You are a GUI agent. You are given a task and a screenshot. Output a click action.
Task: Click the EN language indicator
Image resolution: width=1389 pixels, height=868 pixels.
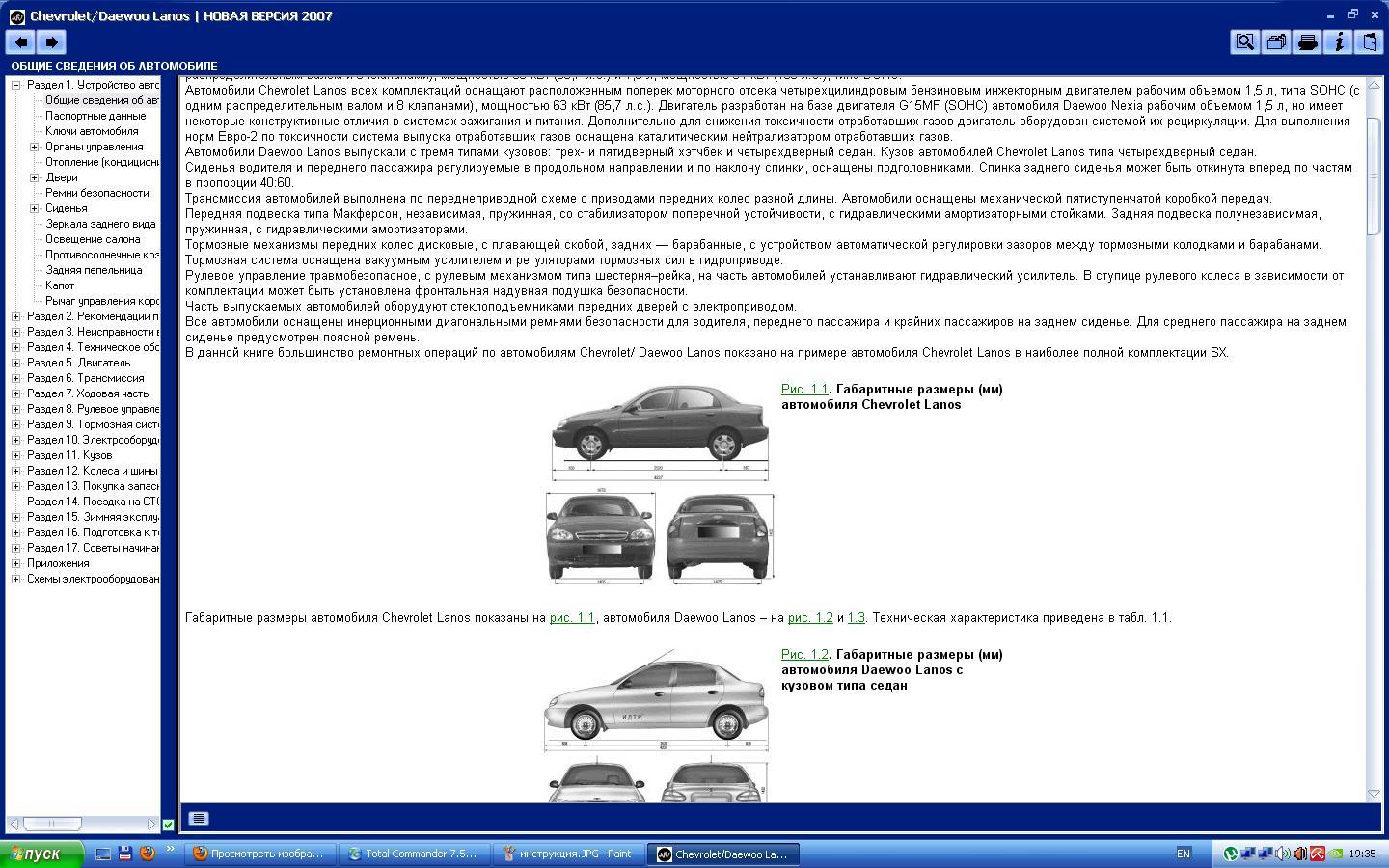tap(1184, 854)
